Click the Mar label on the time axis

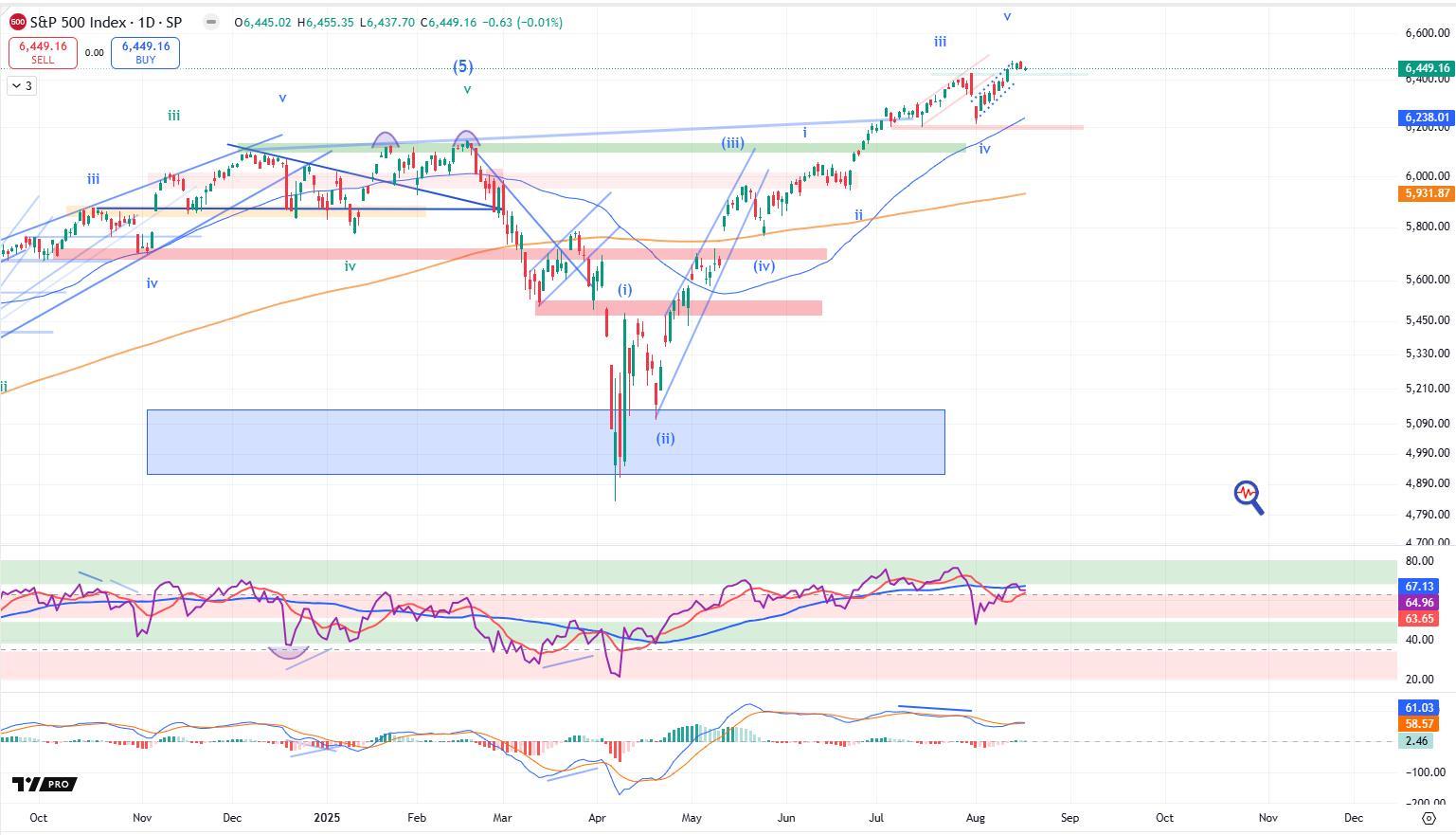pos(503,817)
